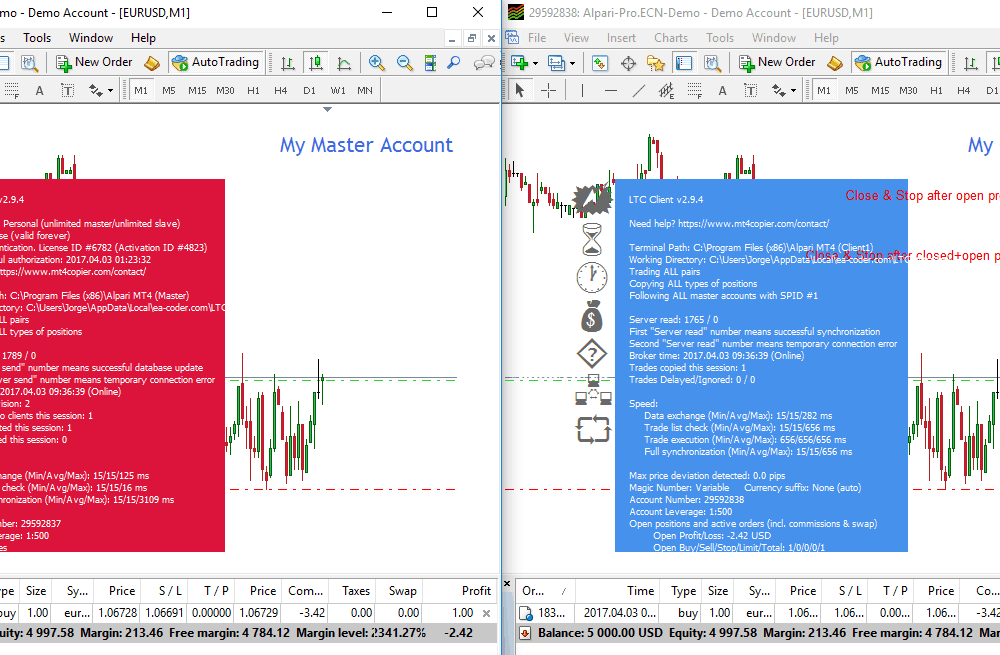
Task: Select Text Label tool in Master window
Action: [68, 91]
